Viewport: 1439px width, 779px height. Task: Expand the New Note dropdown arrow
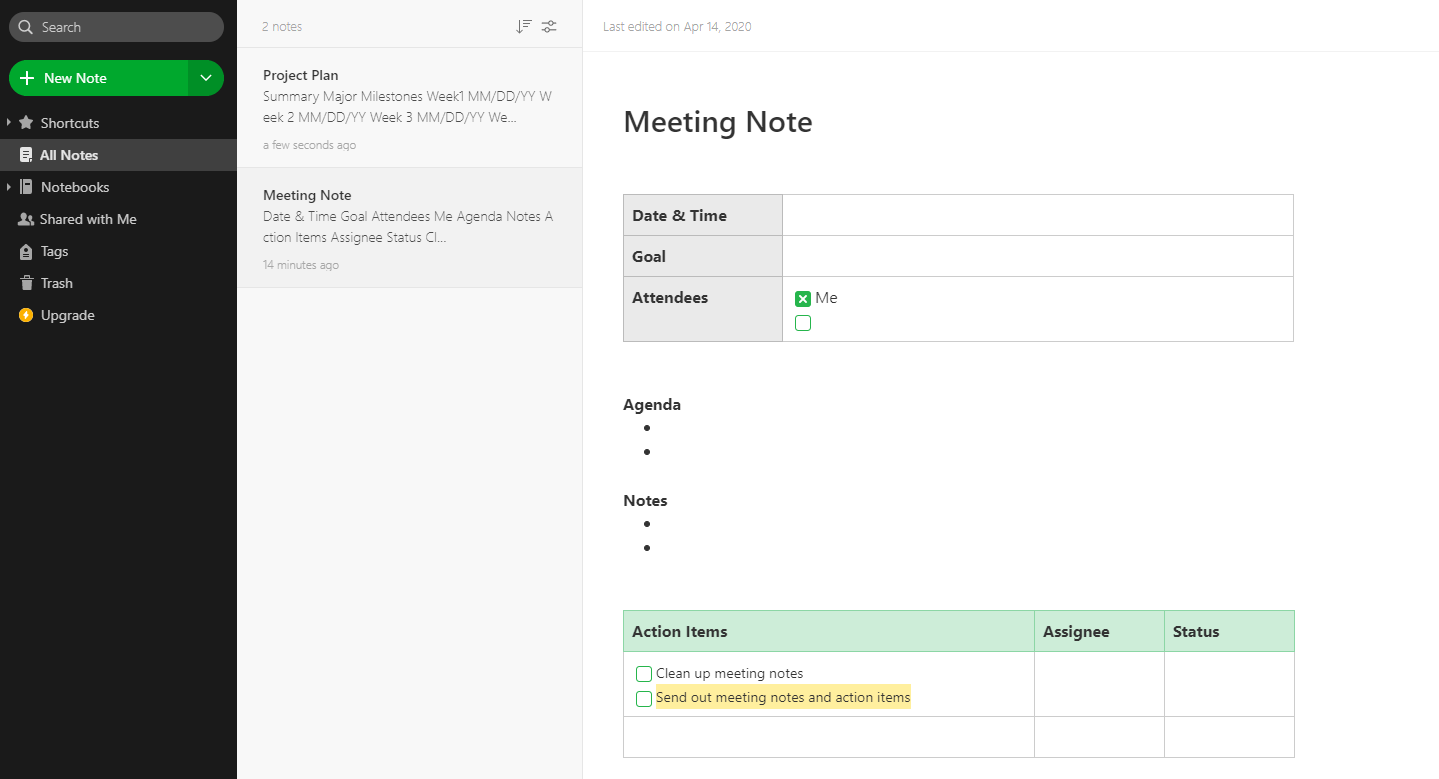pyautogui.click(x=206, y=77)
